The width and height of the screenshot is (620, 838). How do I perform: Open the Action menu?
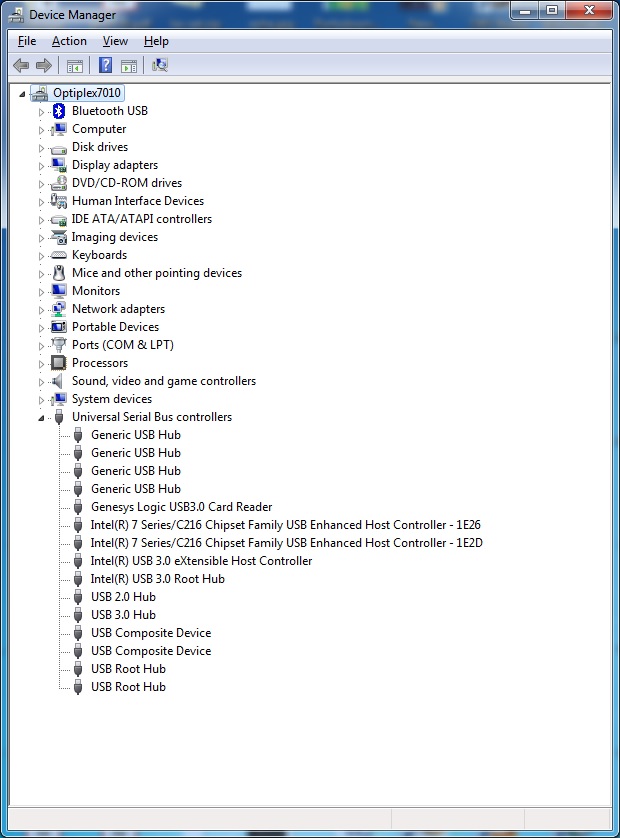click(69, 41)
